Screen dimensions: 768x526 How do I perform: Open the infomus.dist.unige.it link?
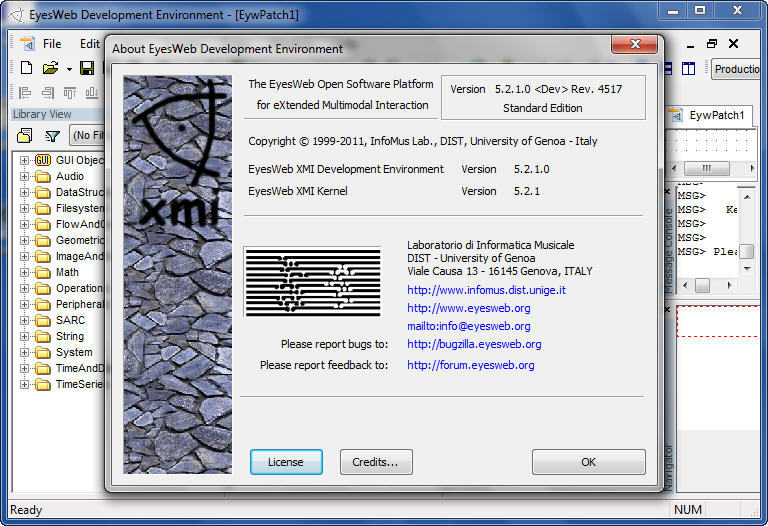pos(486,290)
